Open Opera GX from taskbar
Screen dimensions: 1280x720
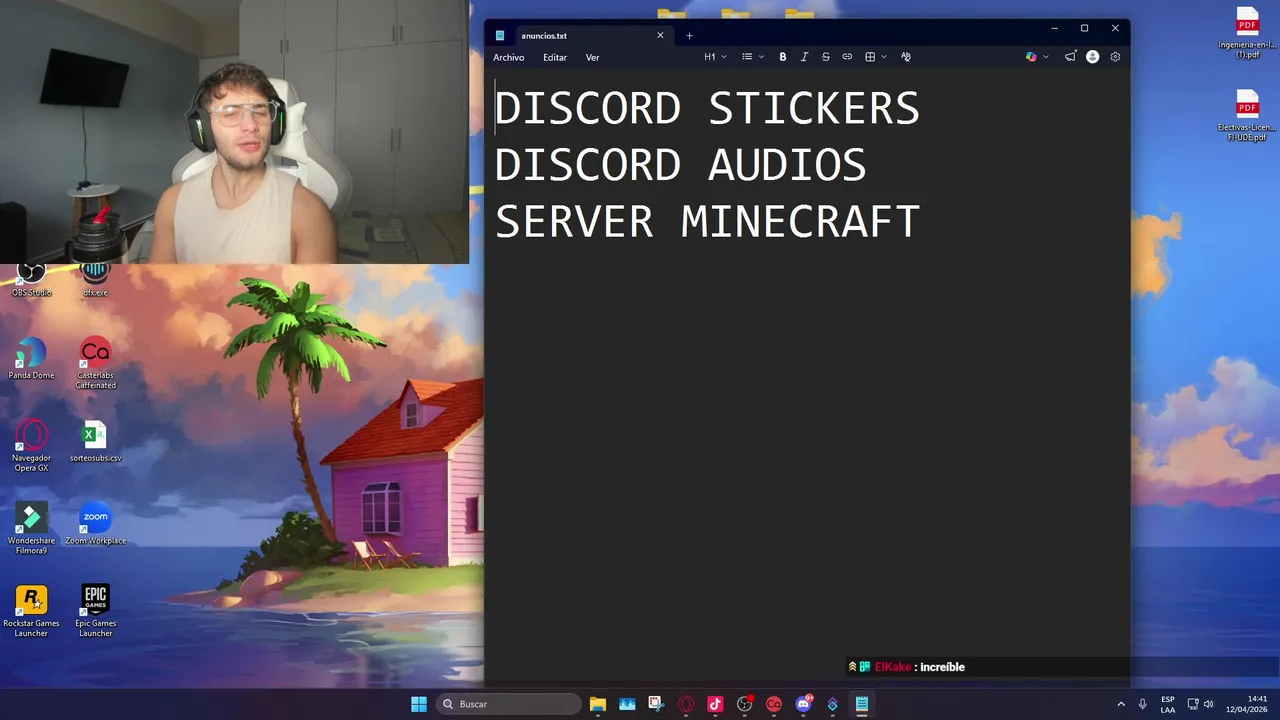686,704
